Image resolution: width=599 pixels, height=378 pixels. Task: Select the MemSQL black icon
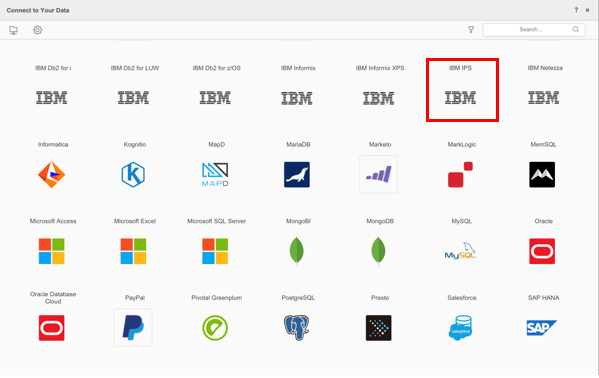(542, 175)
